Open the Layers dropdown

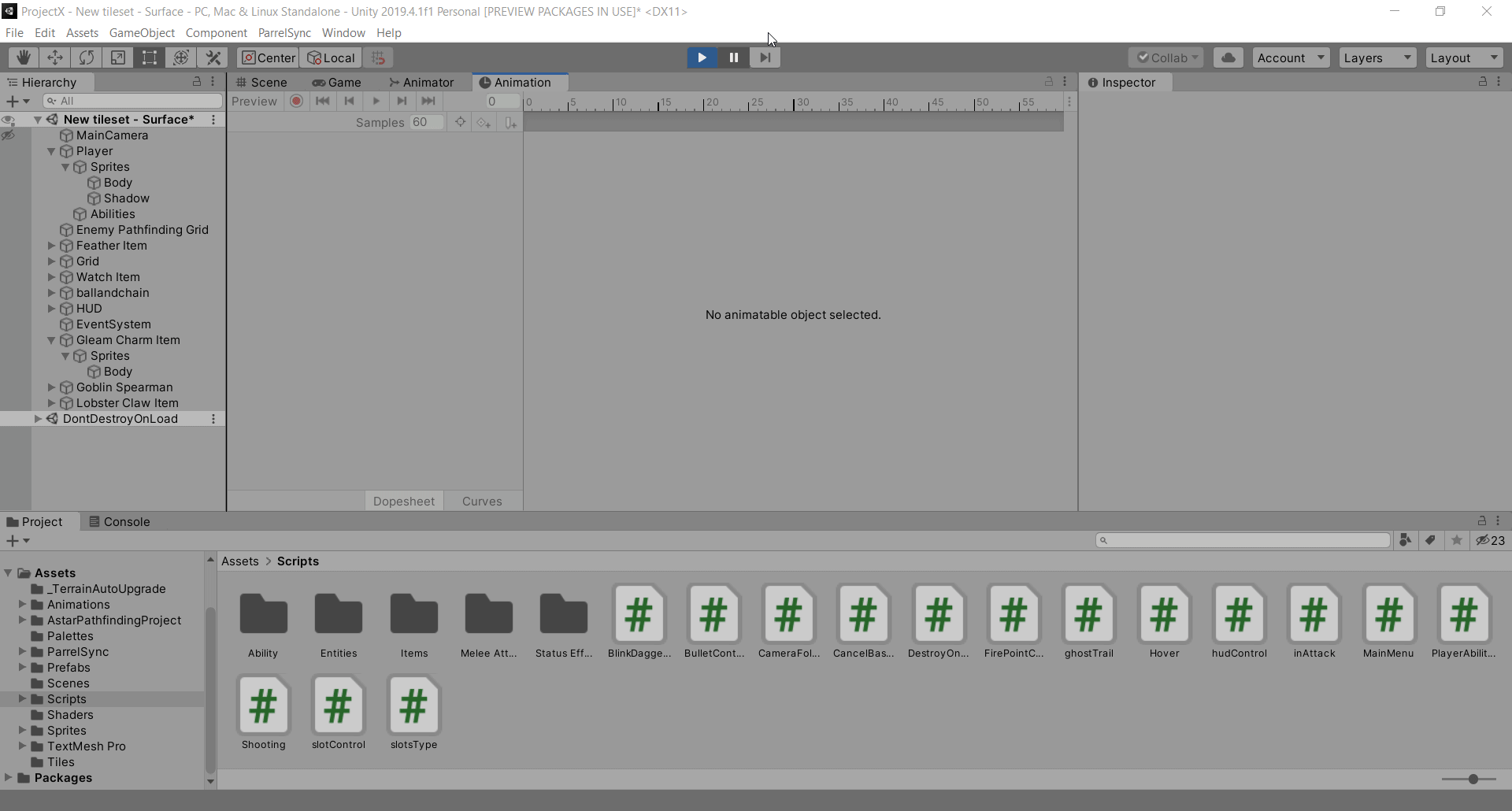tap(1378, 57)
